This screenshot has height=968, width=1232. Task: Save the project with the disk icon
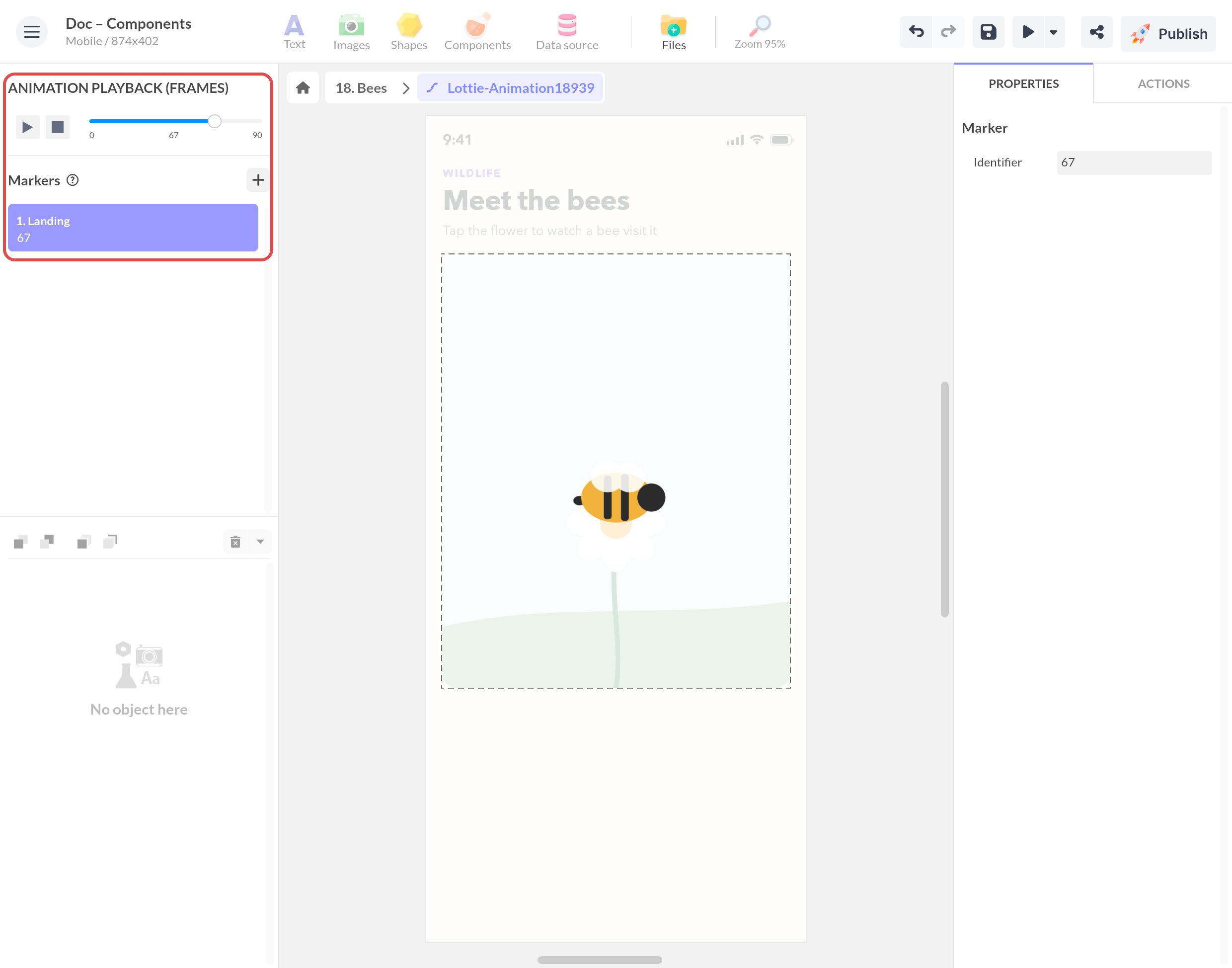click(989, 32)
